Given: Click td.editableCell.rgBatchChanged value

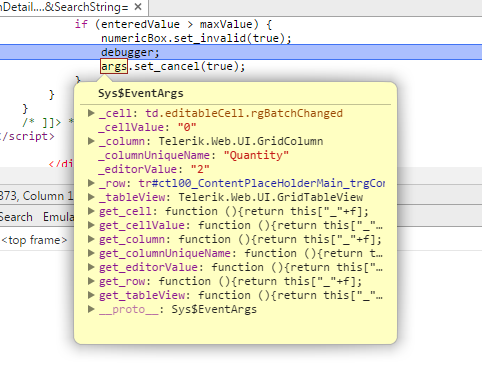Looking at the screenshot, I should [x=244, y=113].
